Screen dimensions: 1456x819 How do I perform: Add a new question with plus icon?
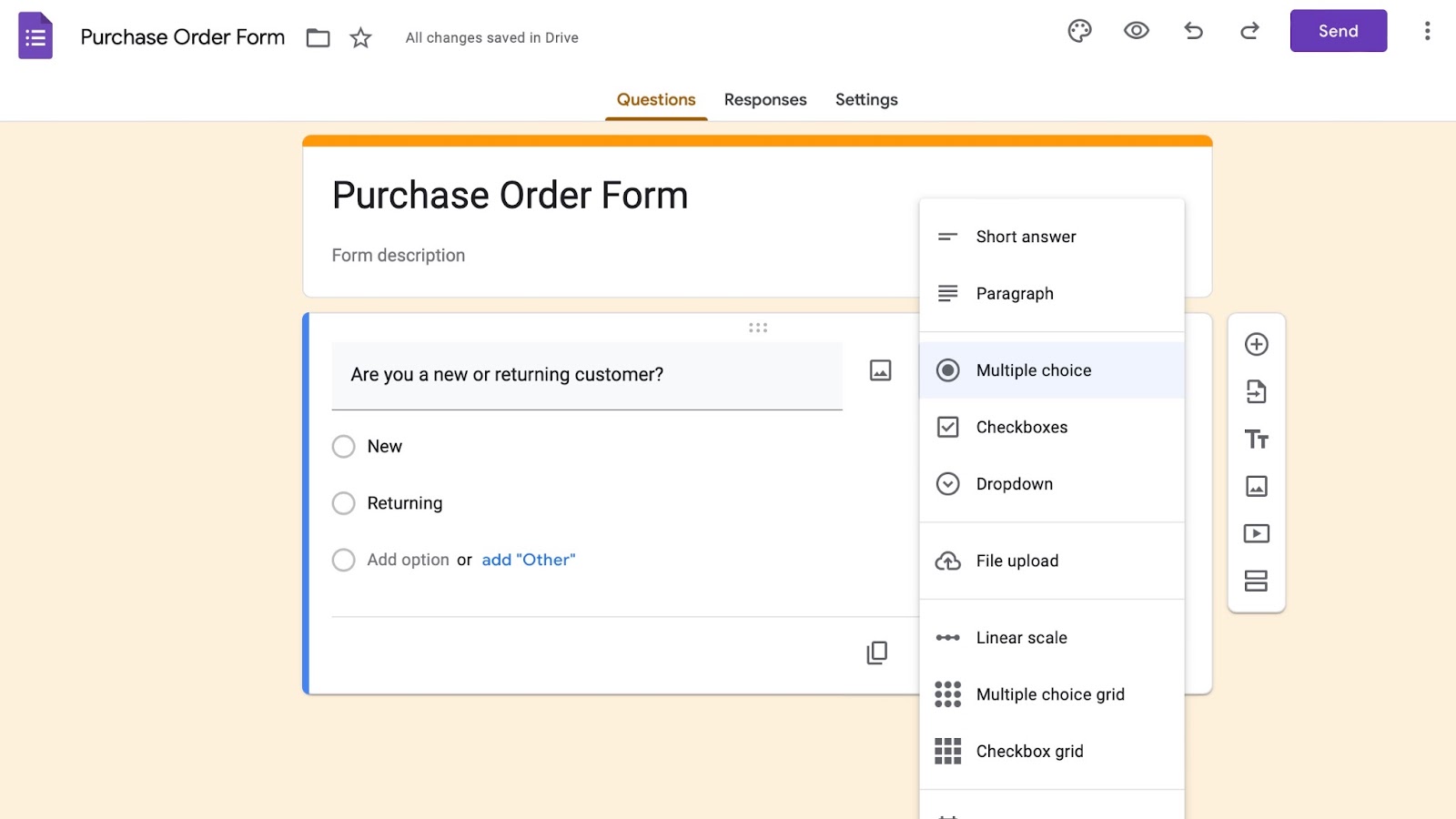pyautogui.click(x=1256, y=344)
